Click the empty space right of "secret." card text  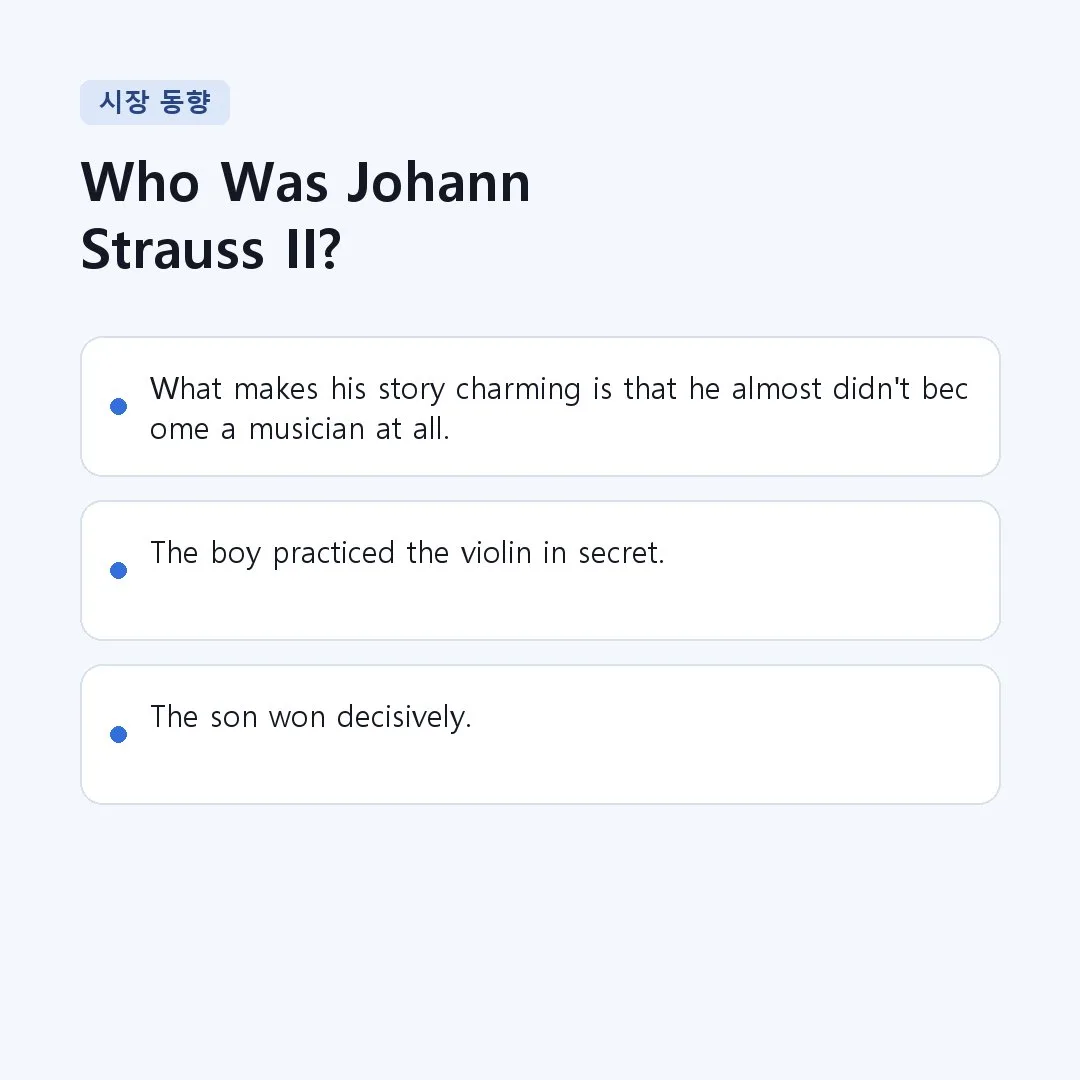coord(827,553)
